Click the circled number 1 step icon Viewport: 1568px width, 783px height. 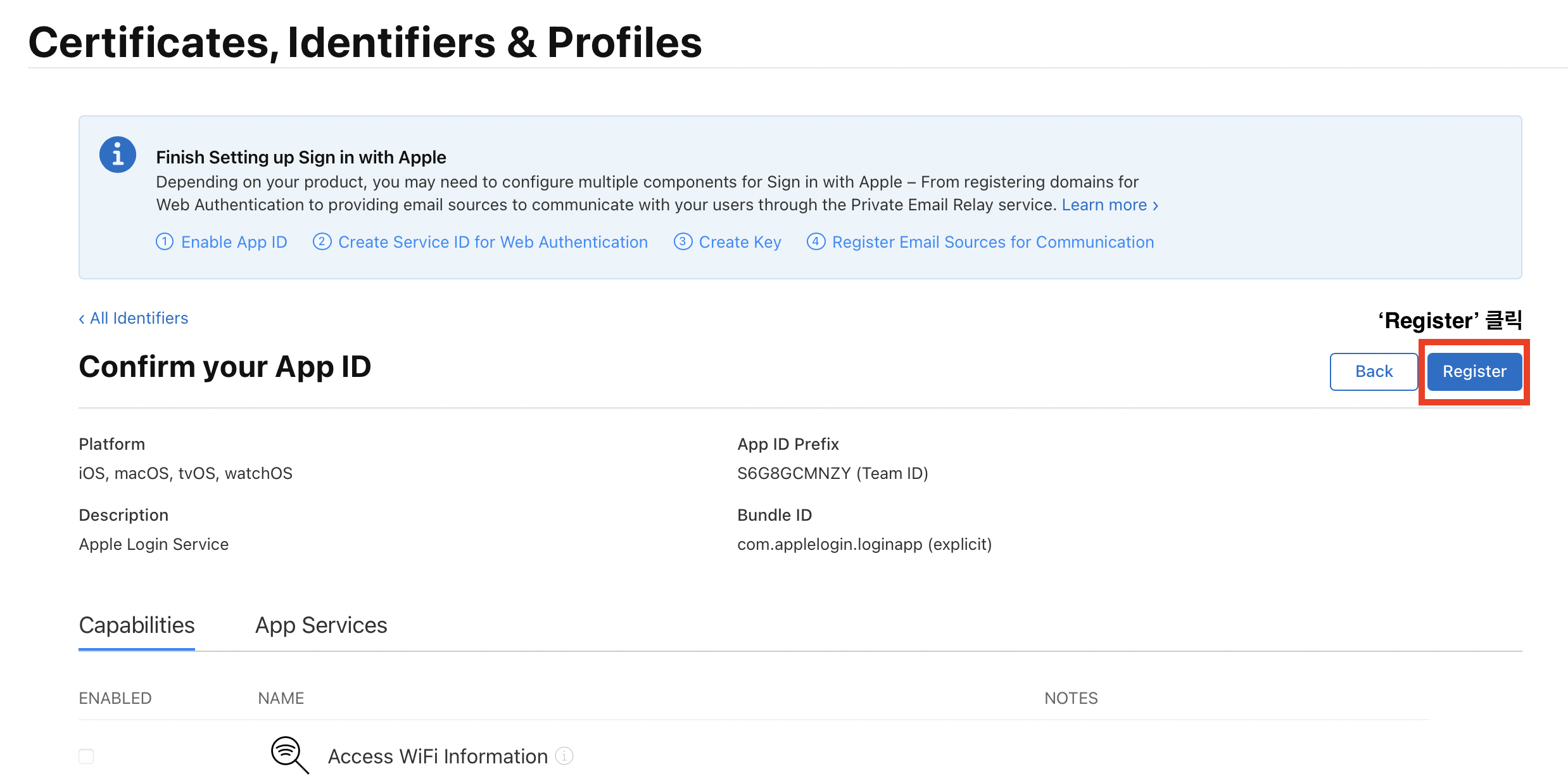pos(165,242)
